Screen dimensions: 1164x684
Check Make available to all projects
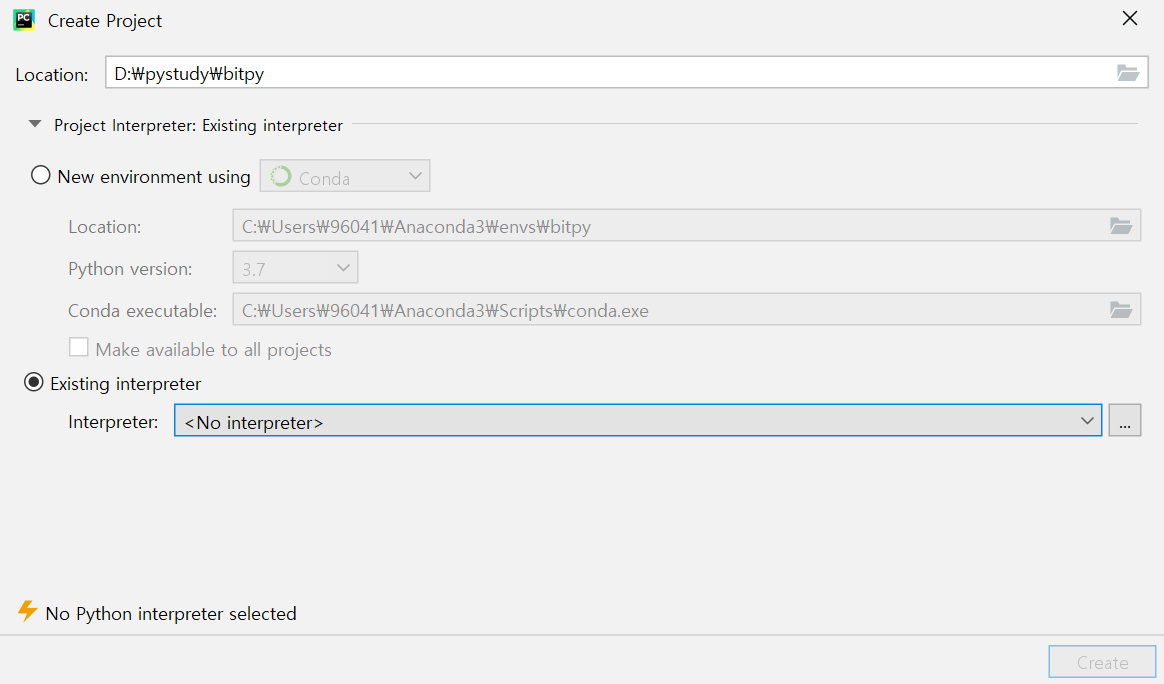pyautogui.click(x=79, y=348)
